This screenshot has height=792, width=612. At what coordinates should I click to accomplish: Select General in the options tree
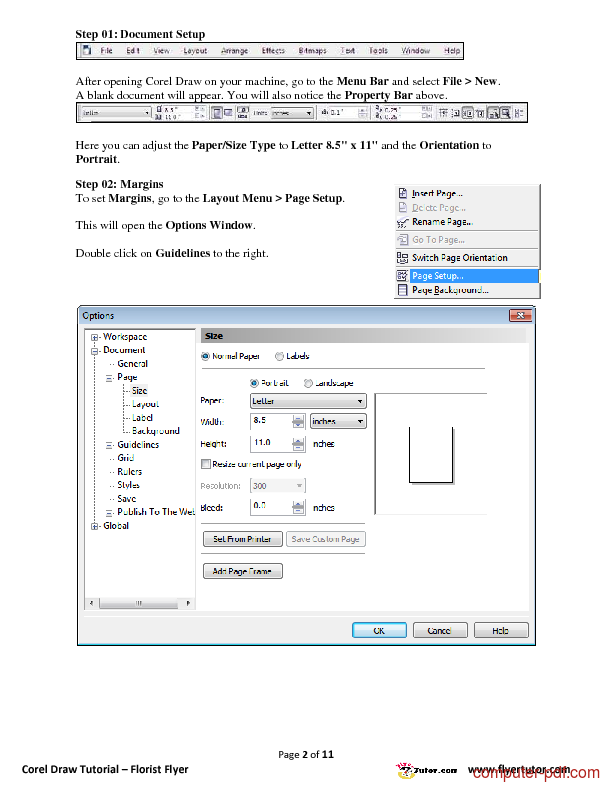[132, 364]
